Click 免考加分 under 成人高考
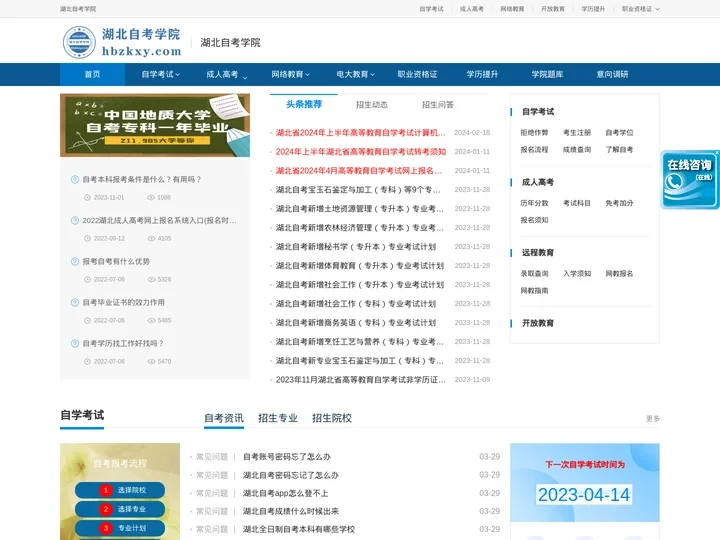This screenshot has height=540, width=720. 619,203
